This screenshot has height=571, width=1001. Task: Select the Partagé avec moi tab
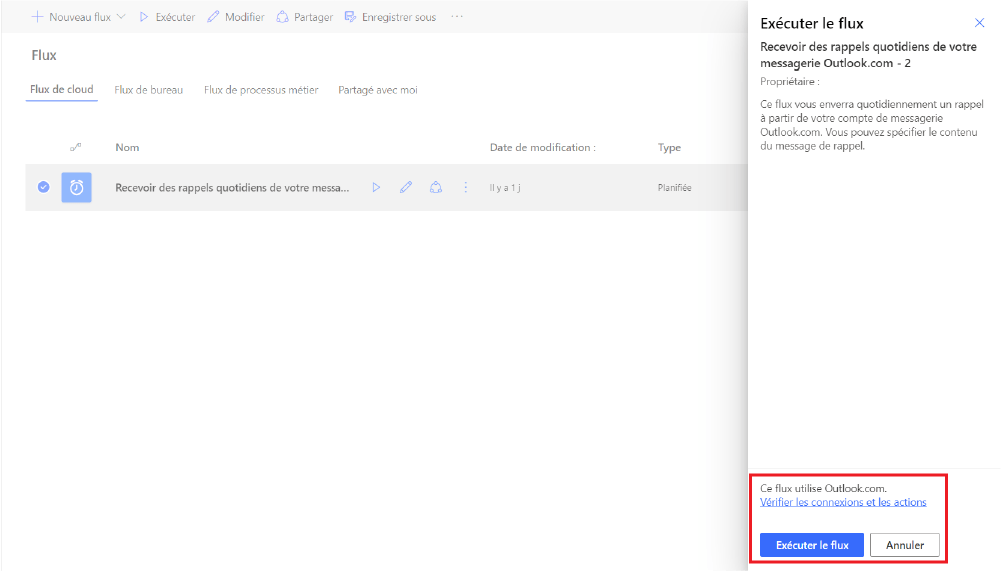click(x=378, y=90)
